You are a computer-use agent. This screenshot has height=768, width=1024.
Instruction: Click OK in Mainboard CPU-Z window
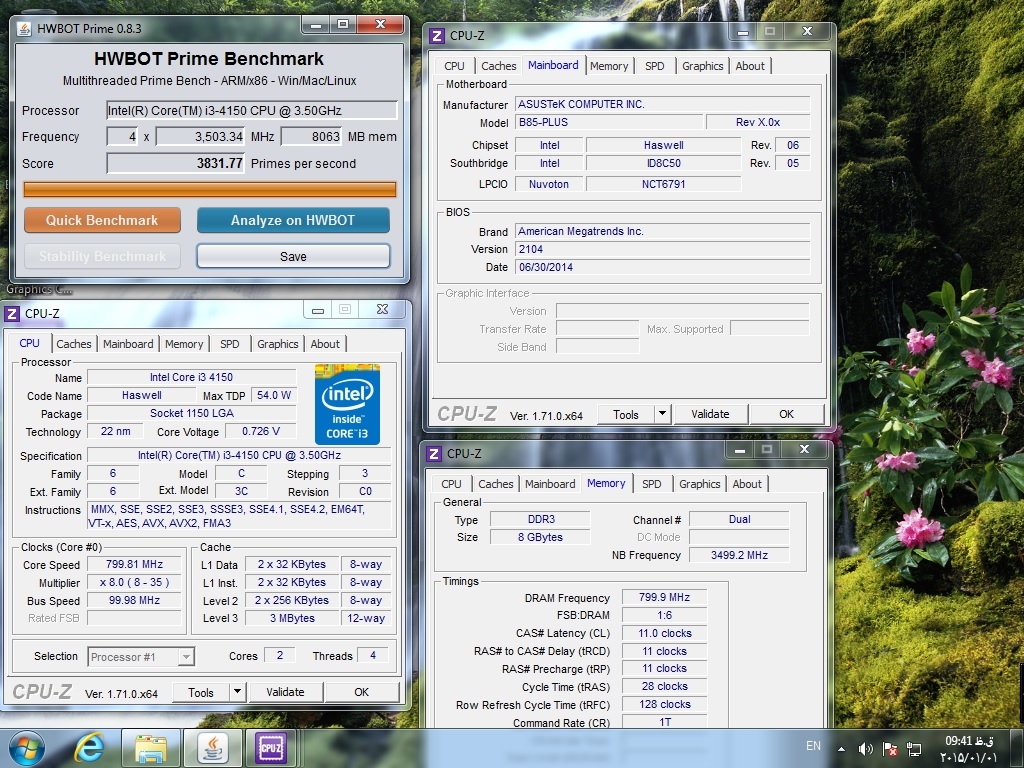(x=786, y=415)
